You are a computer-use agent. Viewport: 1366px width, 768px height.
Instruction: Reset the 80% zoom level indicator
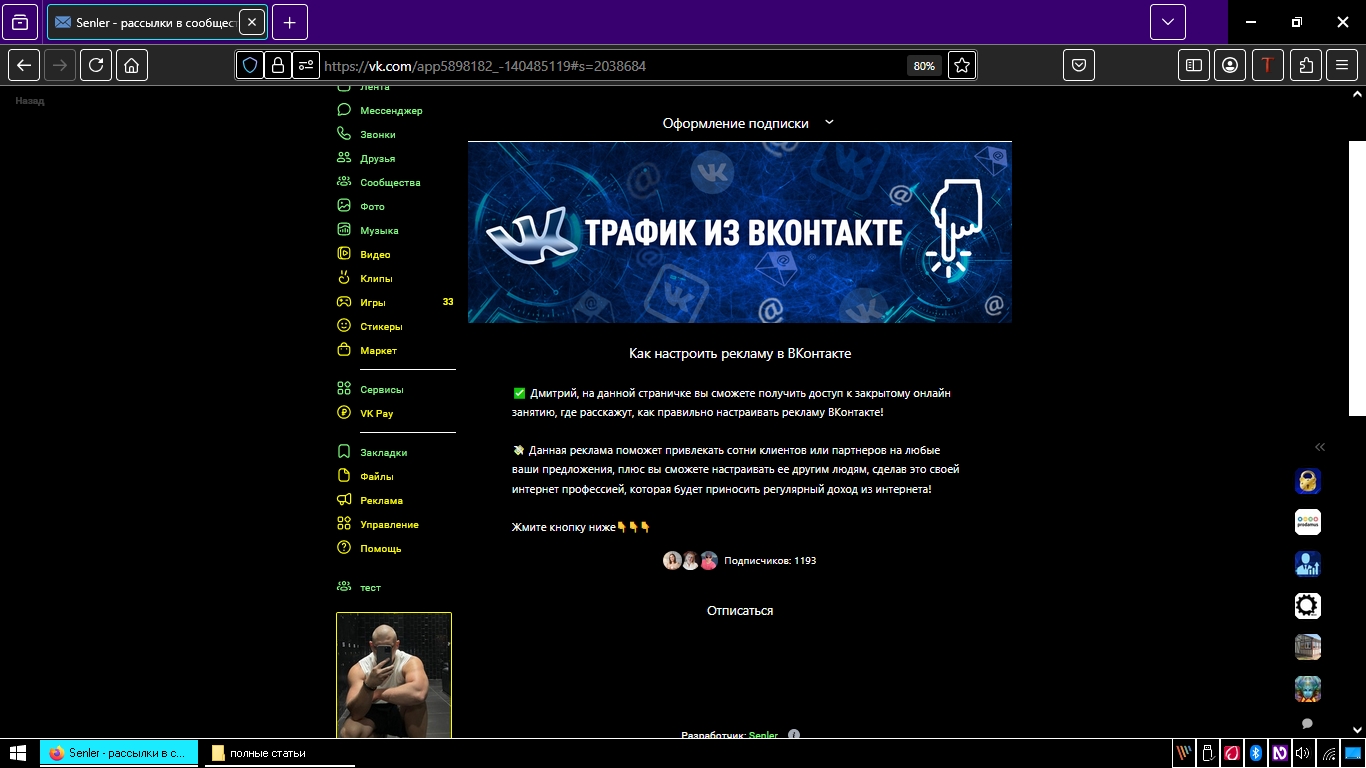click(x=924, y=66)
